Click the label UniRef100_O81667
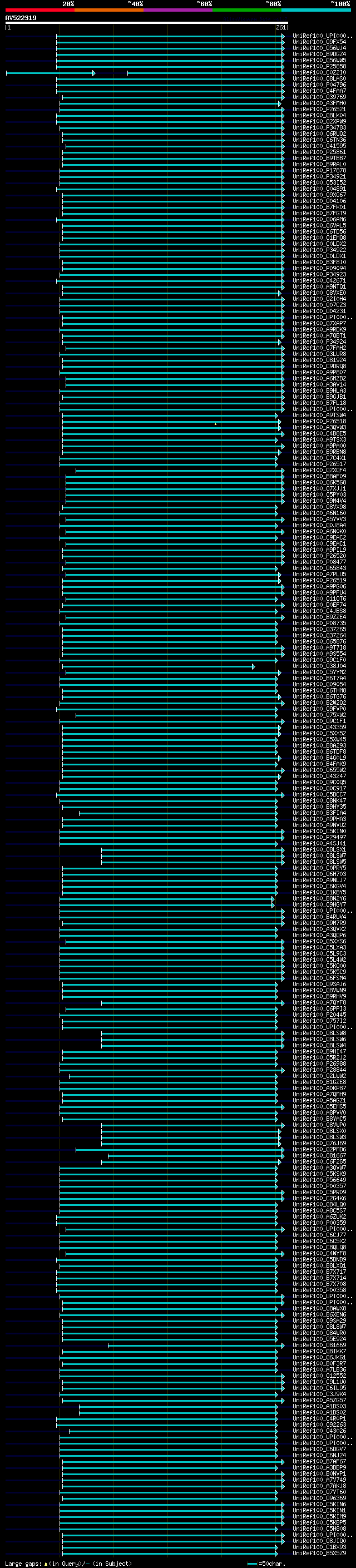Viewport: 356px width, 1568px height. (x=319, y=1155)
